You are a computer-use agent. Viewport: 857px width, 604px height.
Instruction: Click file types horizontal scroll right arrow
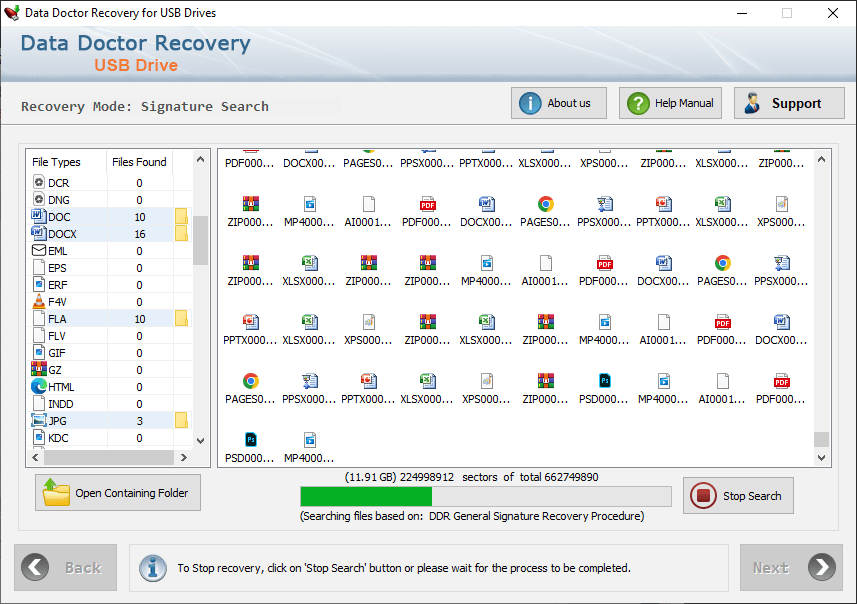coord(184,458)
